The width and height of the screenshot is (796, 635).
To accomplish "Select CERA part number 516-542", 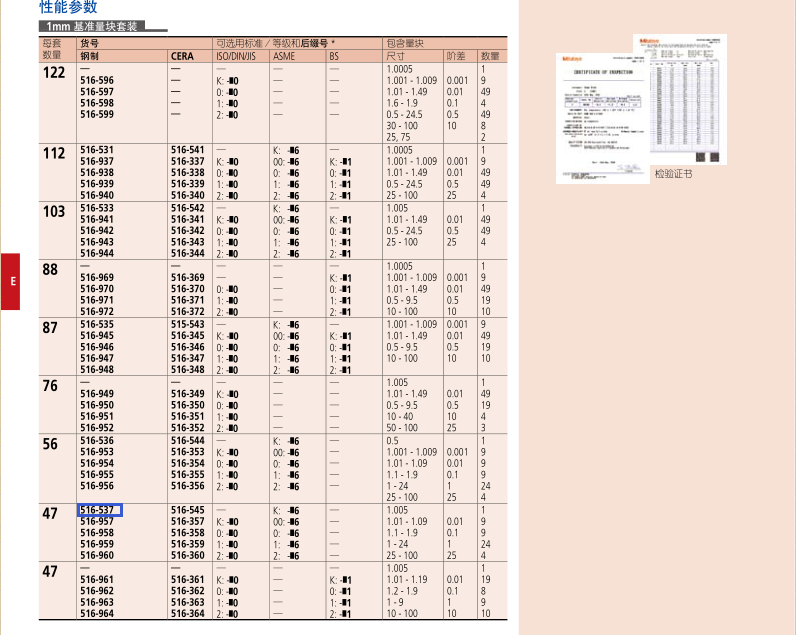I will point(188,208).
